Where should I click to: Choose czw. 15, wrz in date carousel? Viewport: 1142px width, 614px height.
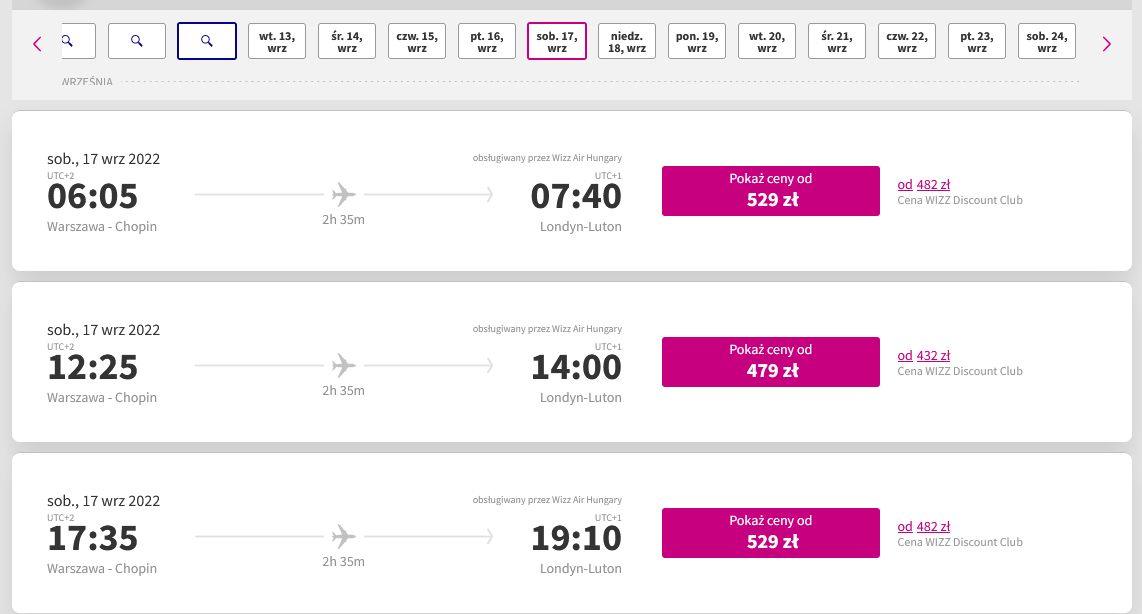pyautogui.click(x=417, y=41)
